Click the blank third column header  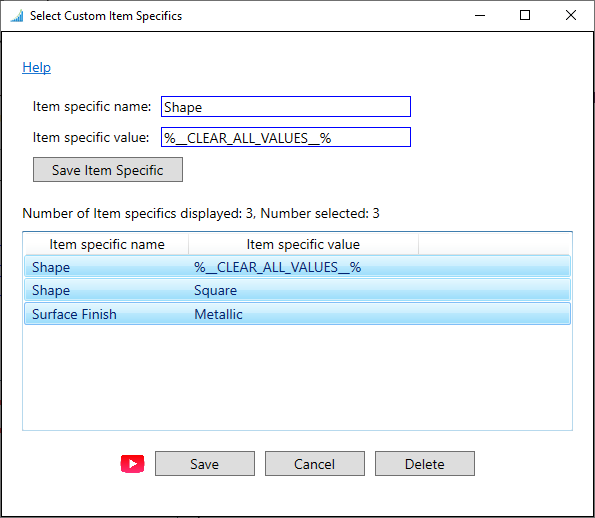(x=495, y=244)
